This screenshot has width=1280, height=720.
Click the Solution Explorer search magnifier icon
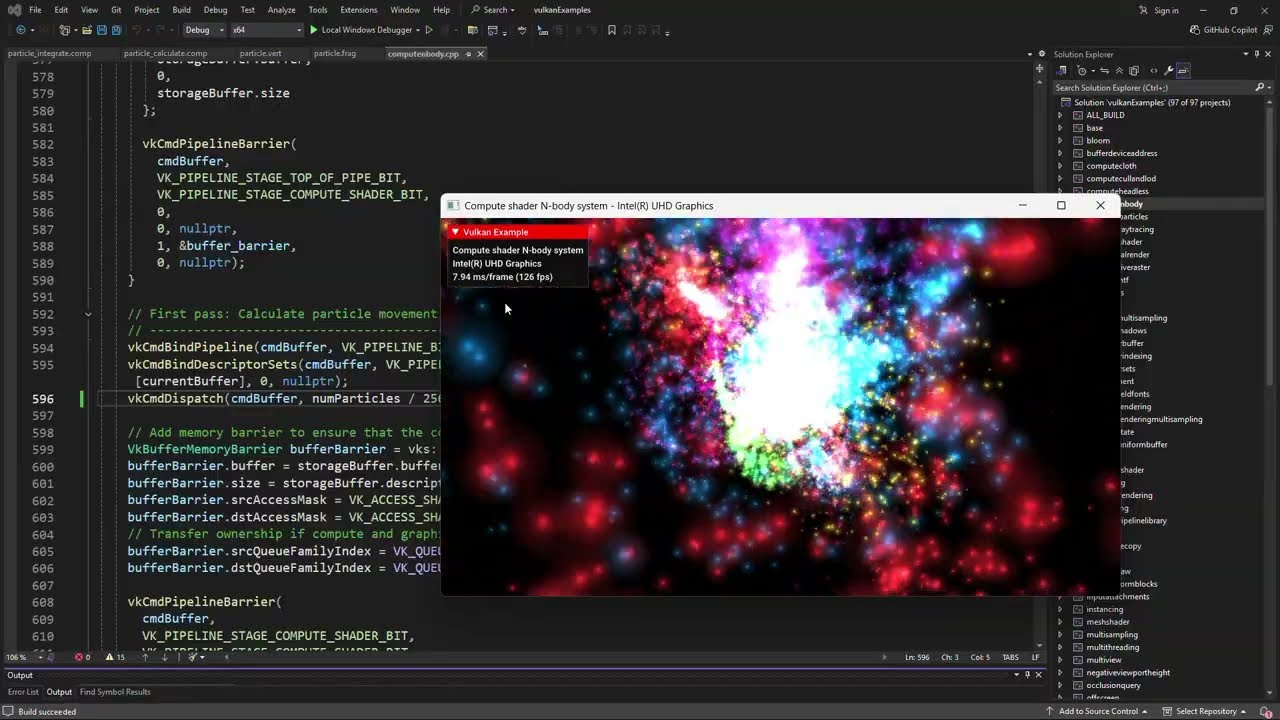tap(1259, 88)
